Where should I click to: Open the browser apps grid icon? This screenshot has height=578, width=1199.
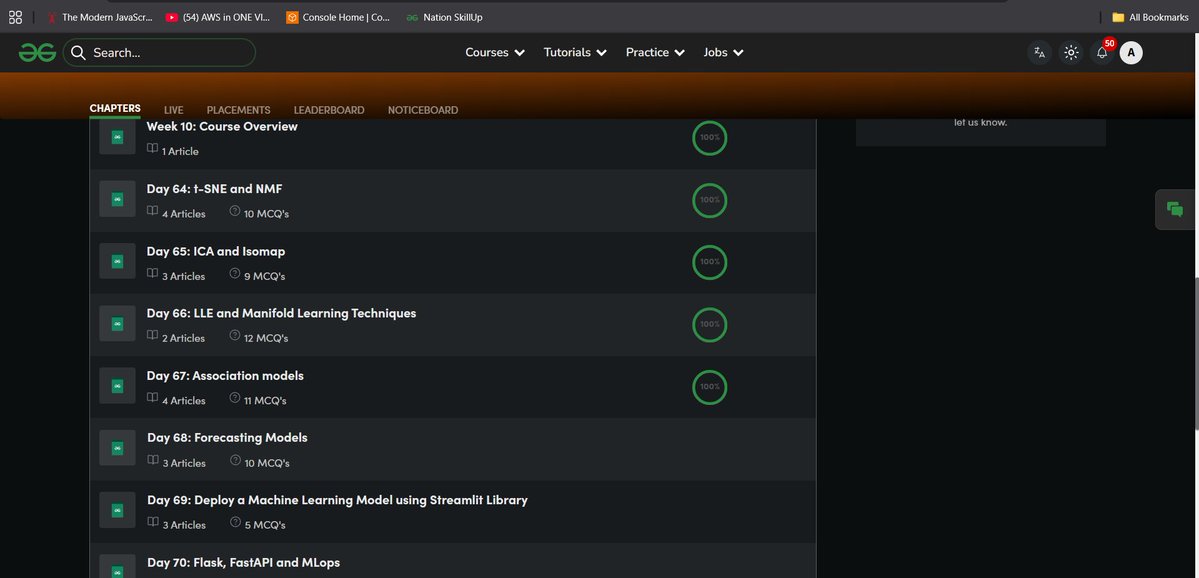pos(15,17)
